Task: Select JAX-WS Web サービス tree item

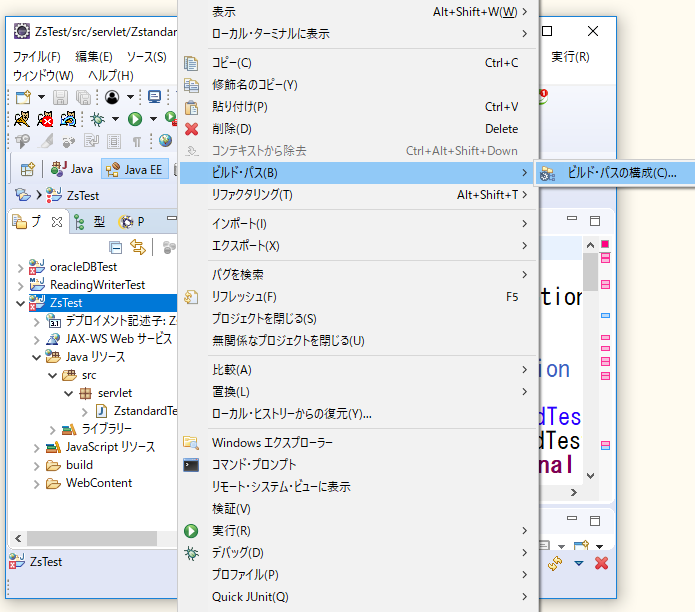Action: tap(119, 339)
